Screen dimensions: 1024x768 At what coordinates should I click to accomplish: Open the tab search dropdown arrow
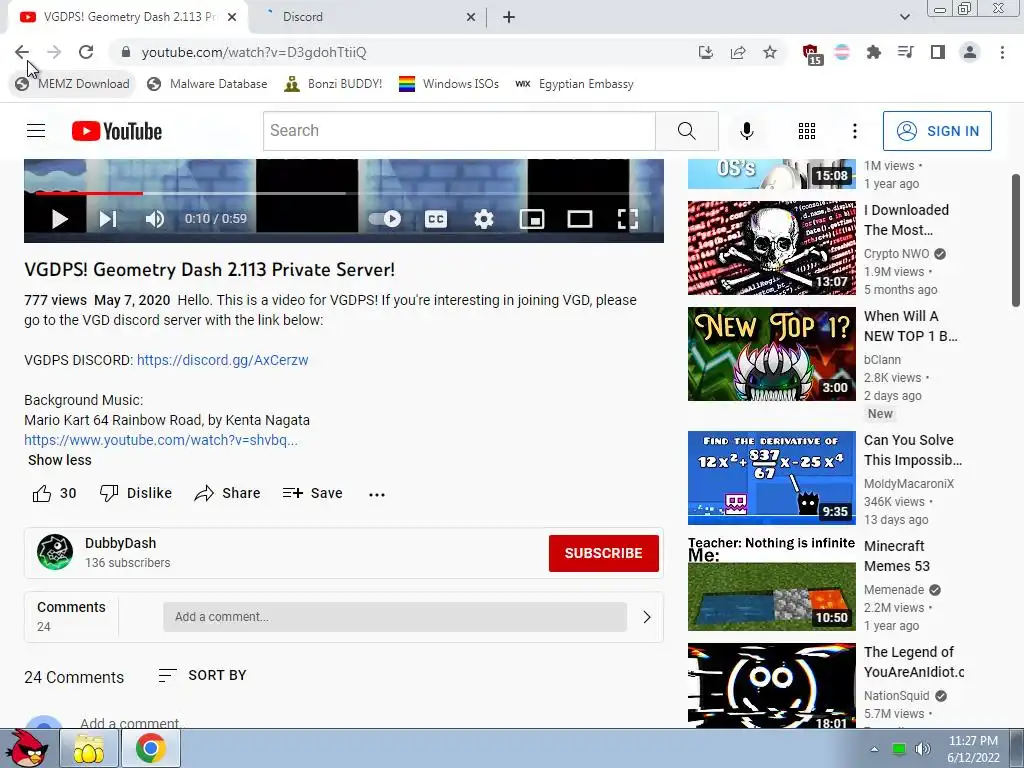pyautogui.click(x=904, y=17)
